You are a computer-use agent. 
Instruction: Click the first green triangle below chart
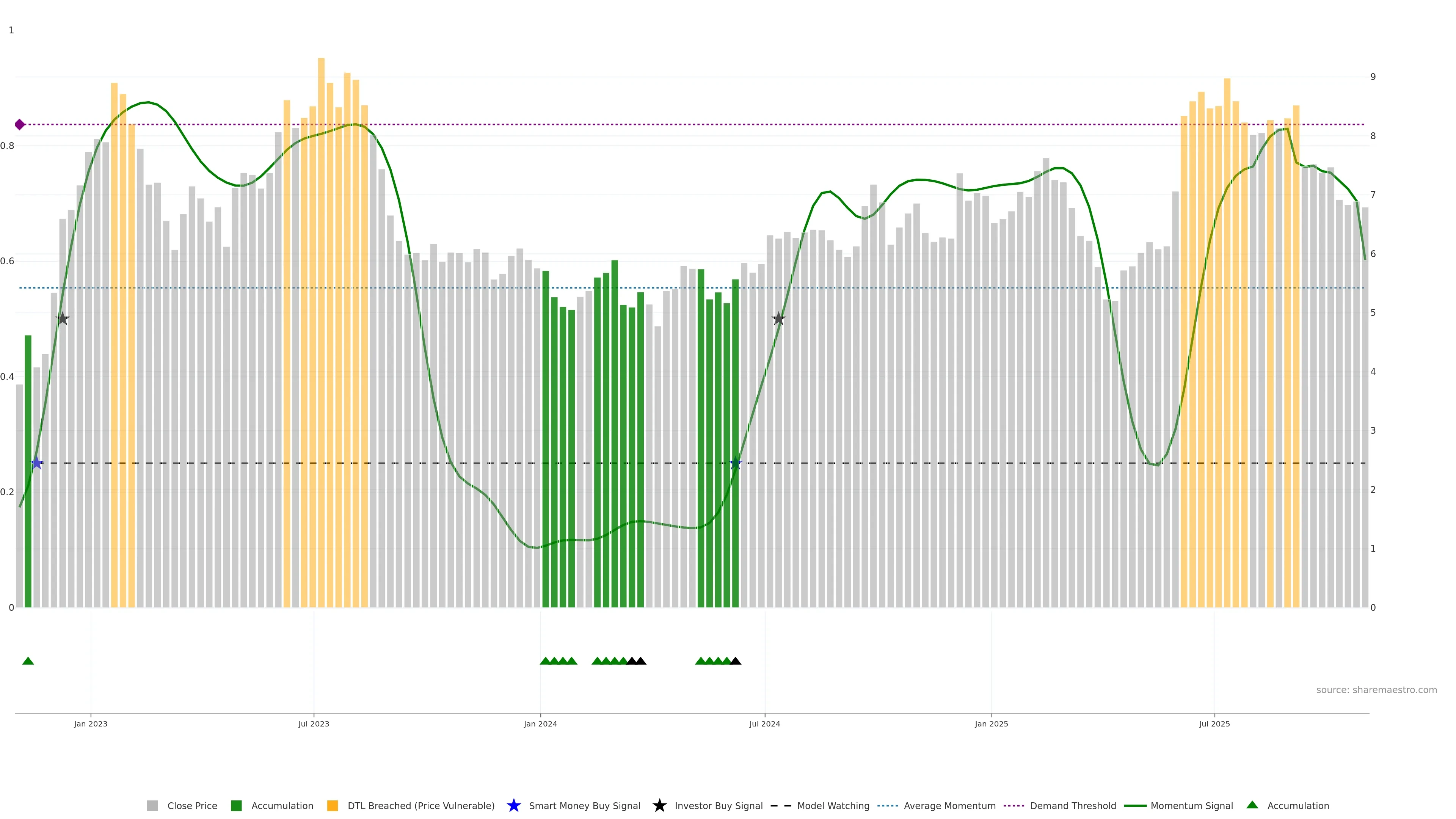[x=28, y=661]
